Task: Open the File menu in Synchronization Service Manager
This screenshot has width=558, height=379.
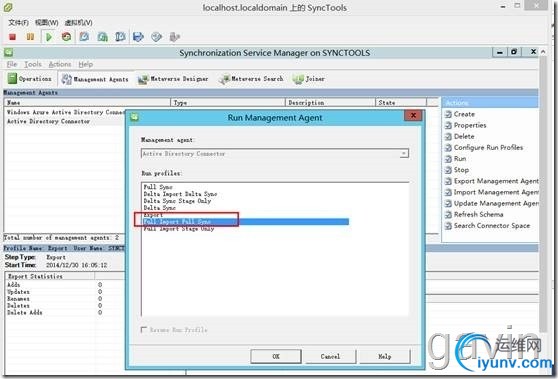Action: point(12,64)
